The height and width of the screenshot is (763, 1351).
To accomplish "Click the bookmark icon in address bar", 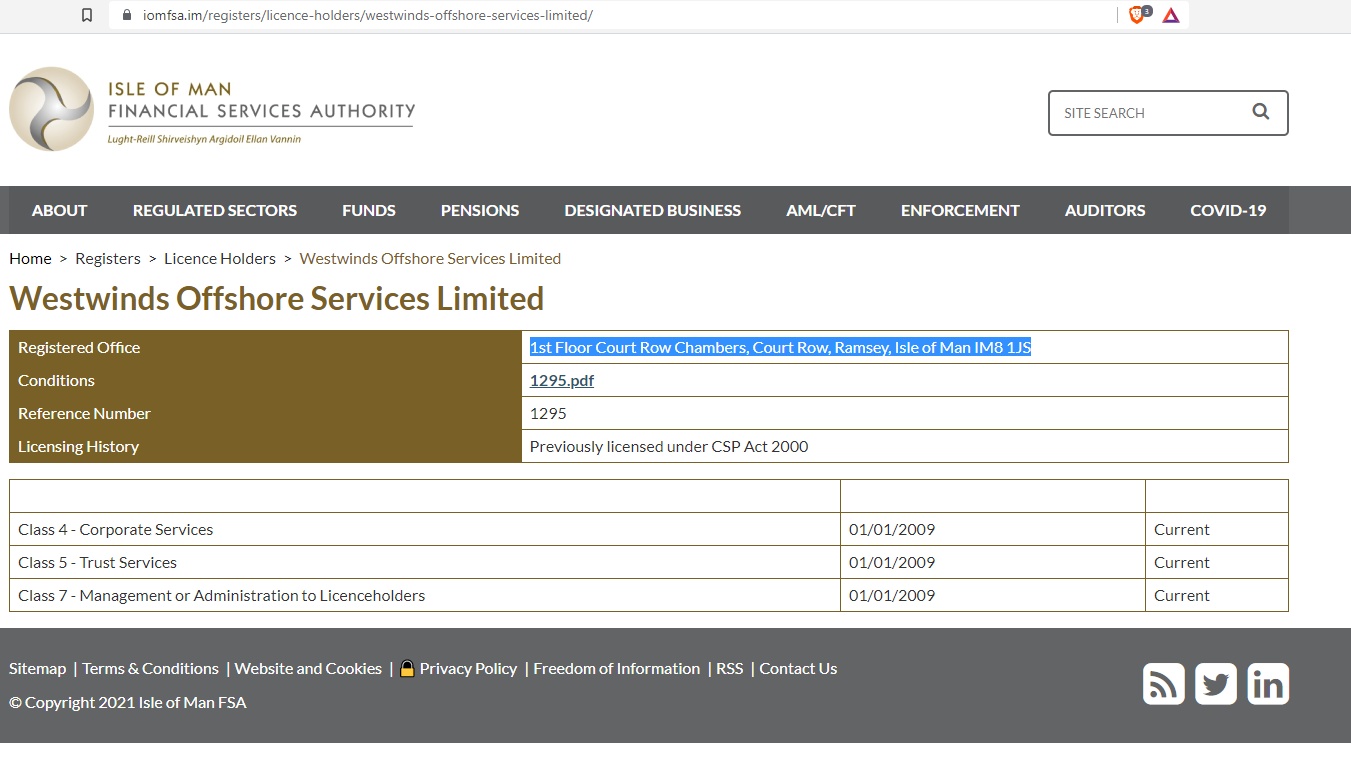I will click(x=87, y=15).
